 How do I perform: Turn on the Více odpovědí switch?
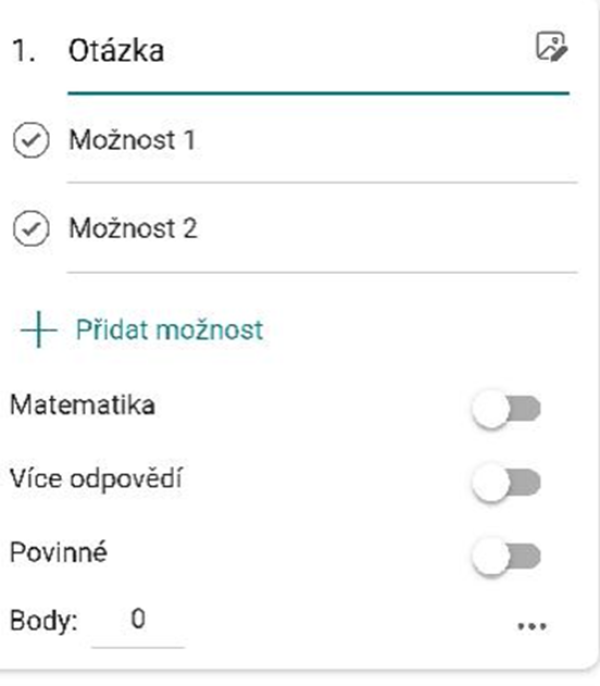507,482
